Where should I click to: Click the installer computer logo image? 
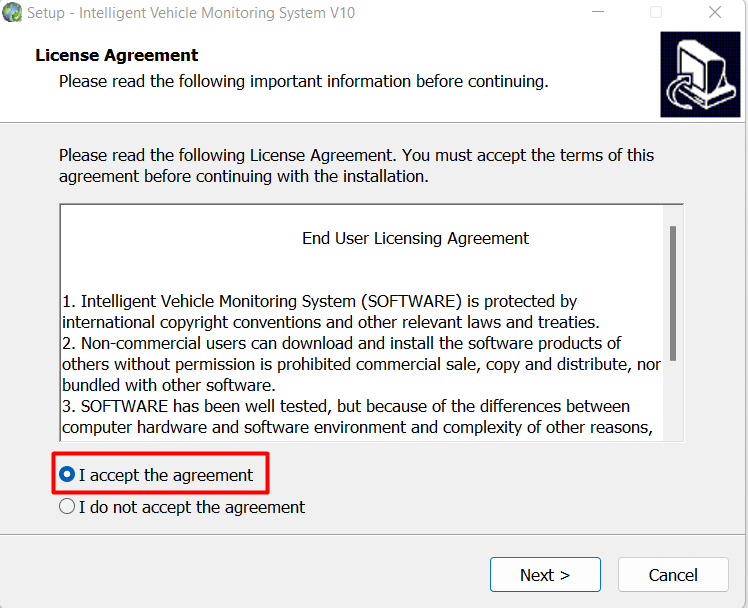coord(699,75)
